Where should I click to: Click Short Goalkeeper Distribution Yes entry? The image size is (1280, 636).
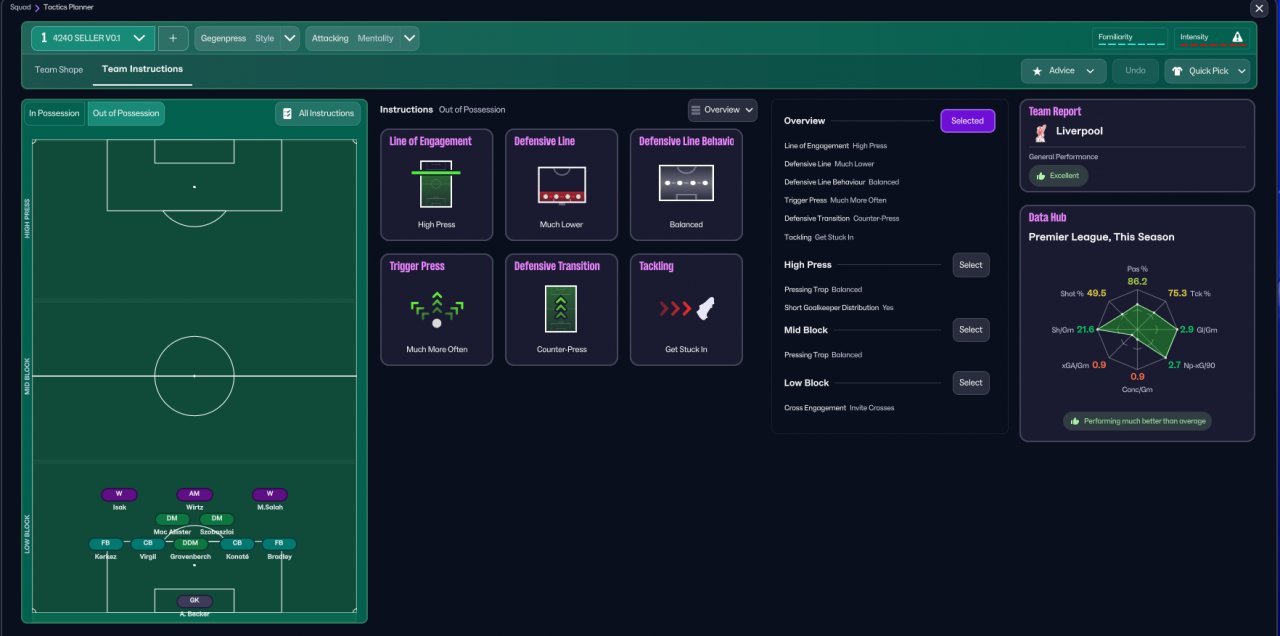pyautogui.click(x=839, y=308)
